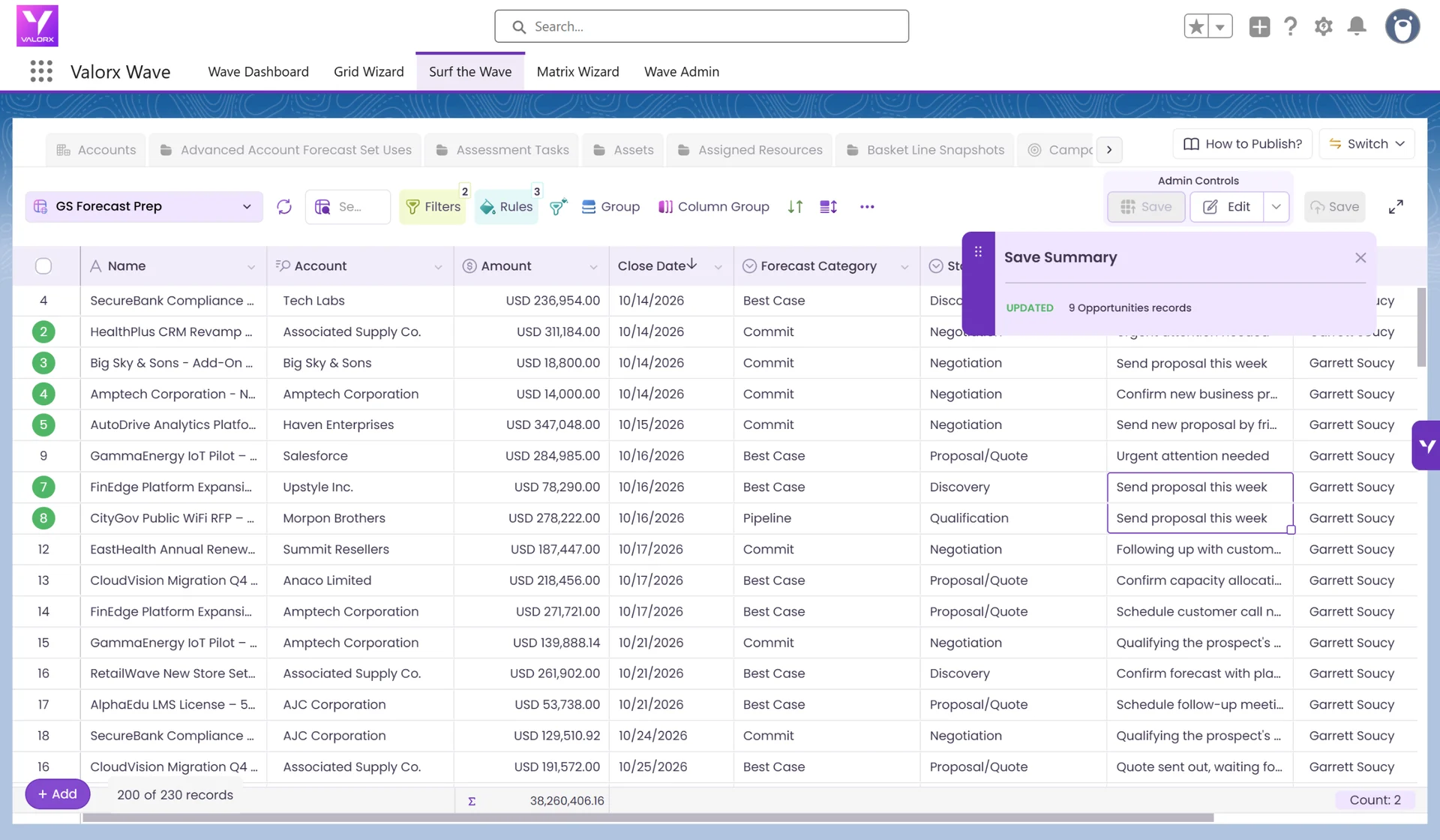
Task: Click the row height adjust icon
Action: [x=829, y=206]
